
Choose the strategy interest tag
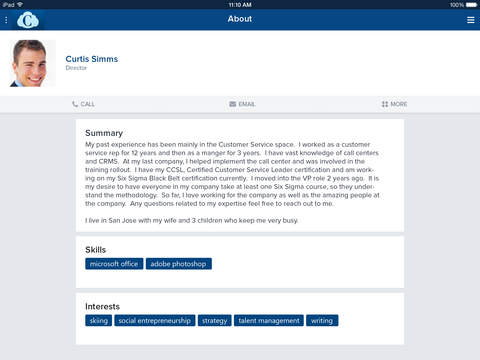(214, 320)
